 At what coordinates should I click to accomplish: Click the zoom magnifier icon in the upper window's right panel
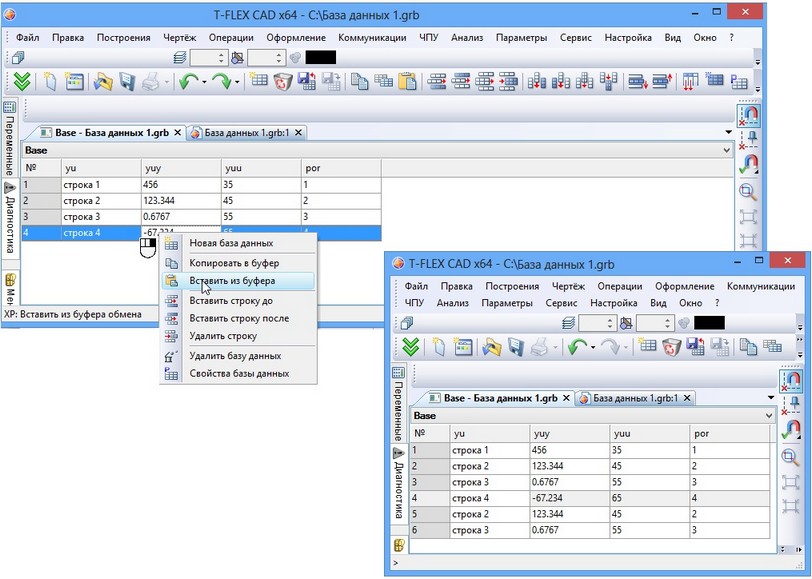pos(748,191)
